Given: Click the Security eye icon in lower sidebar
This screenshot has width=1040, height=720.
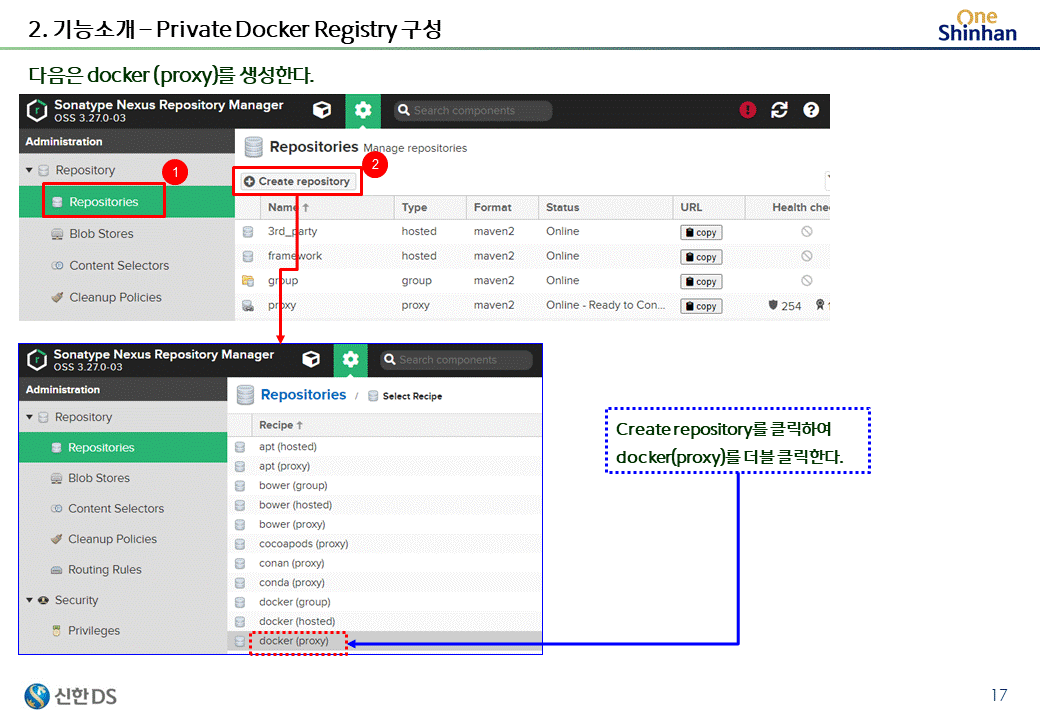Looking at the screenshot, I should pos(43,600).
